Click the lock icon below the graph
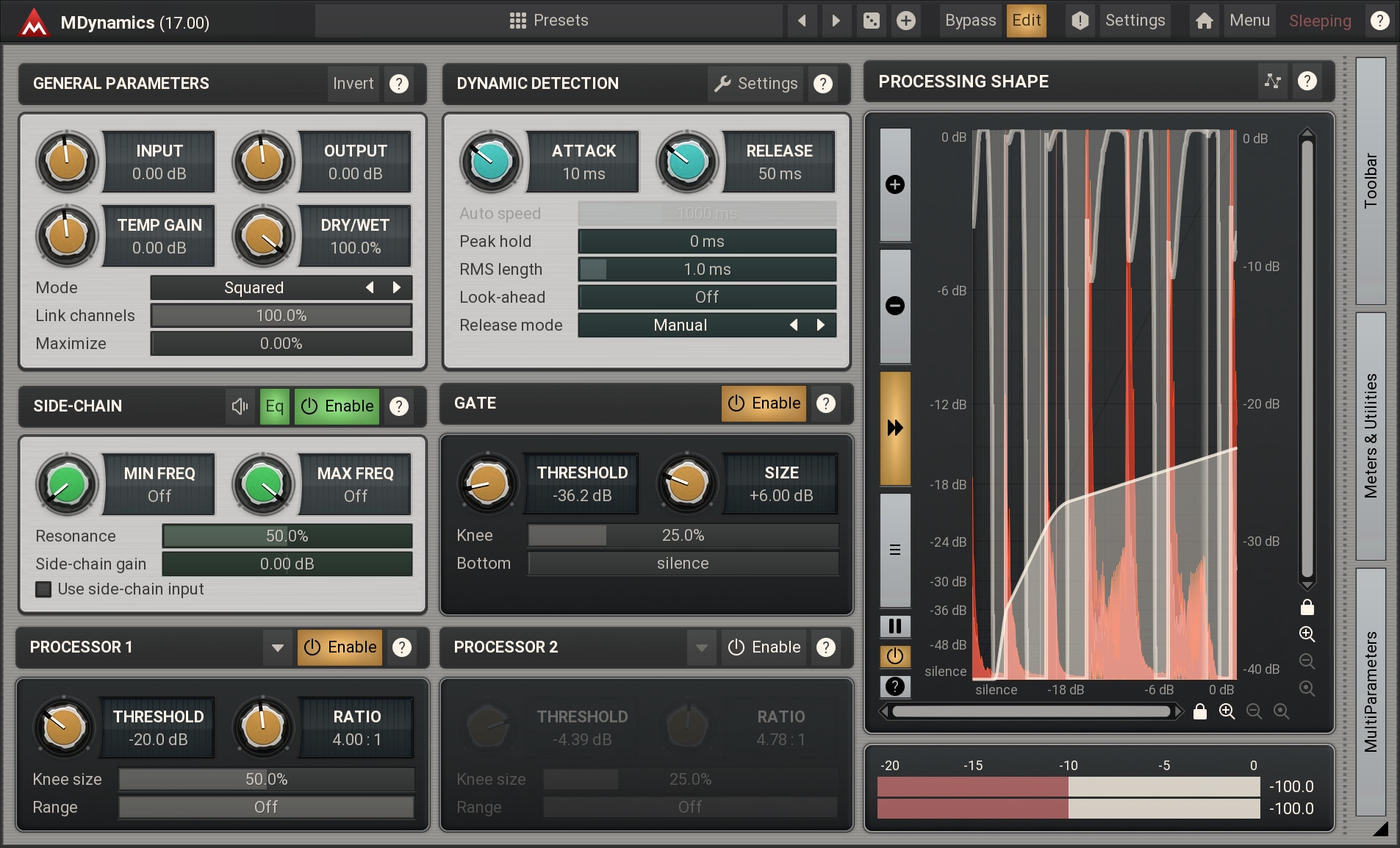 [x=1199, y=711]
